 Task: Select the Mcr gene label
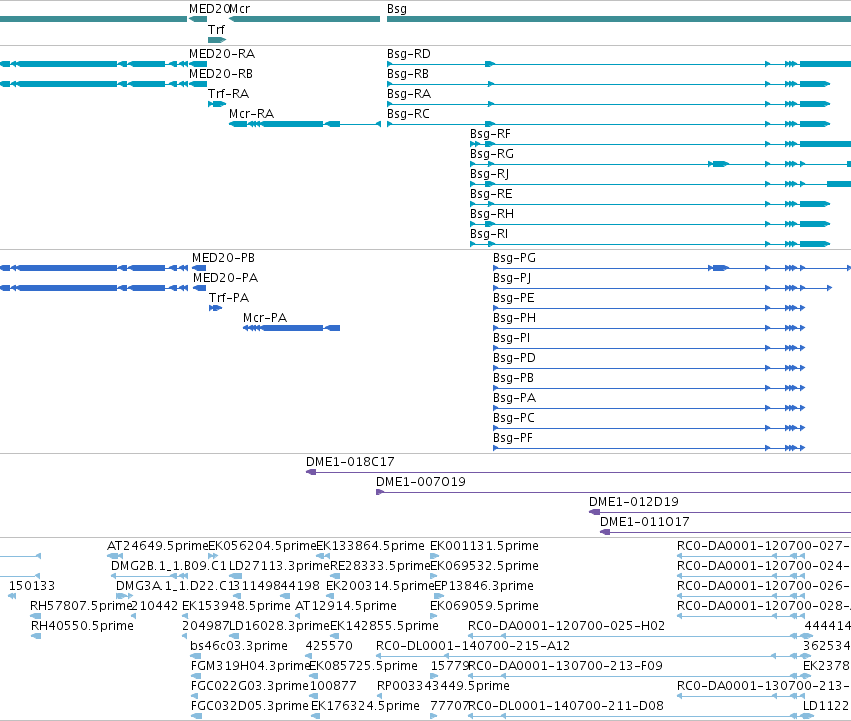click(239, 9)
